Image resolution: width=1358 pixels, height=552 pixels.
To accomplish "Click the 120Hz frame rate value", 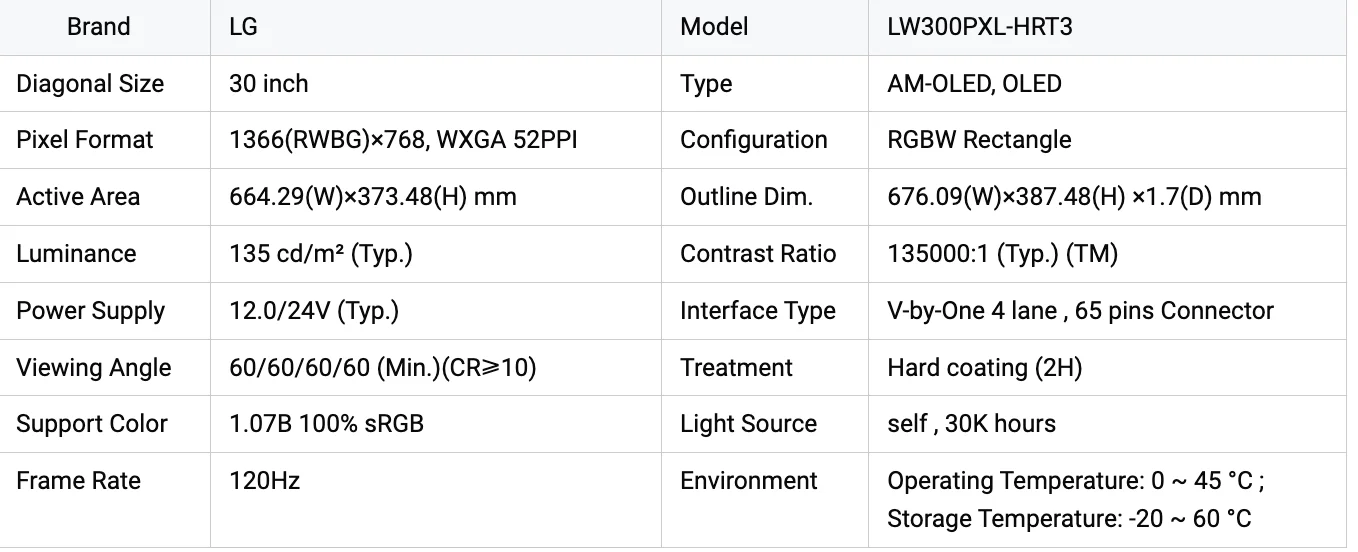I will 264,481.
